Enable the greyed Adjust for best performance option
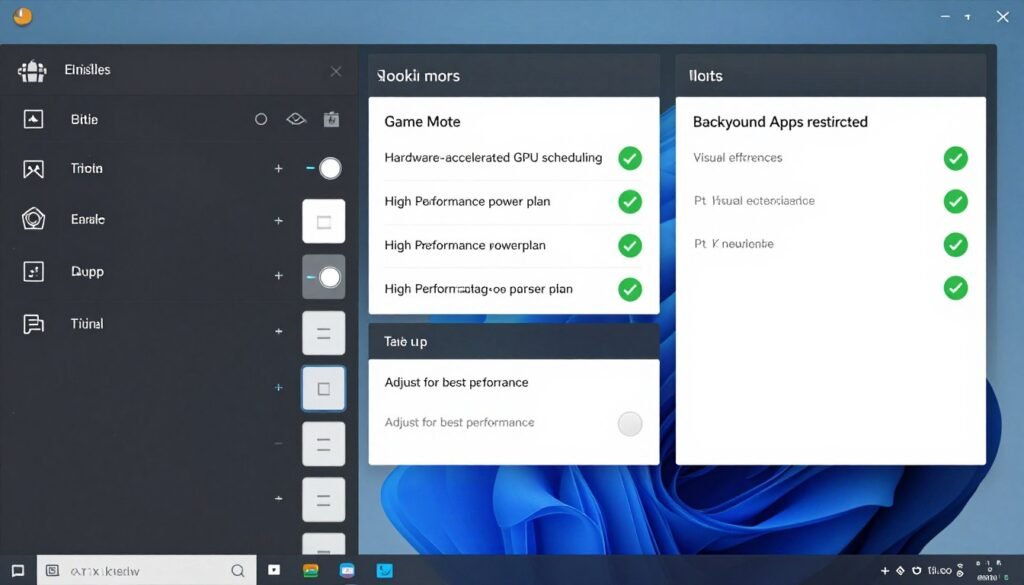 (630, 424)
